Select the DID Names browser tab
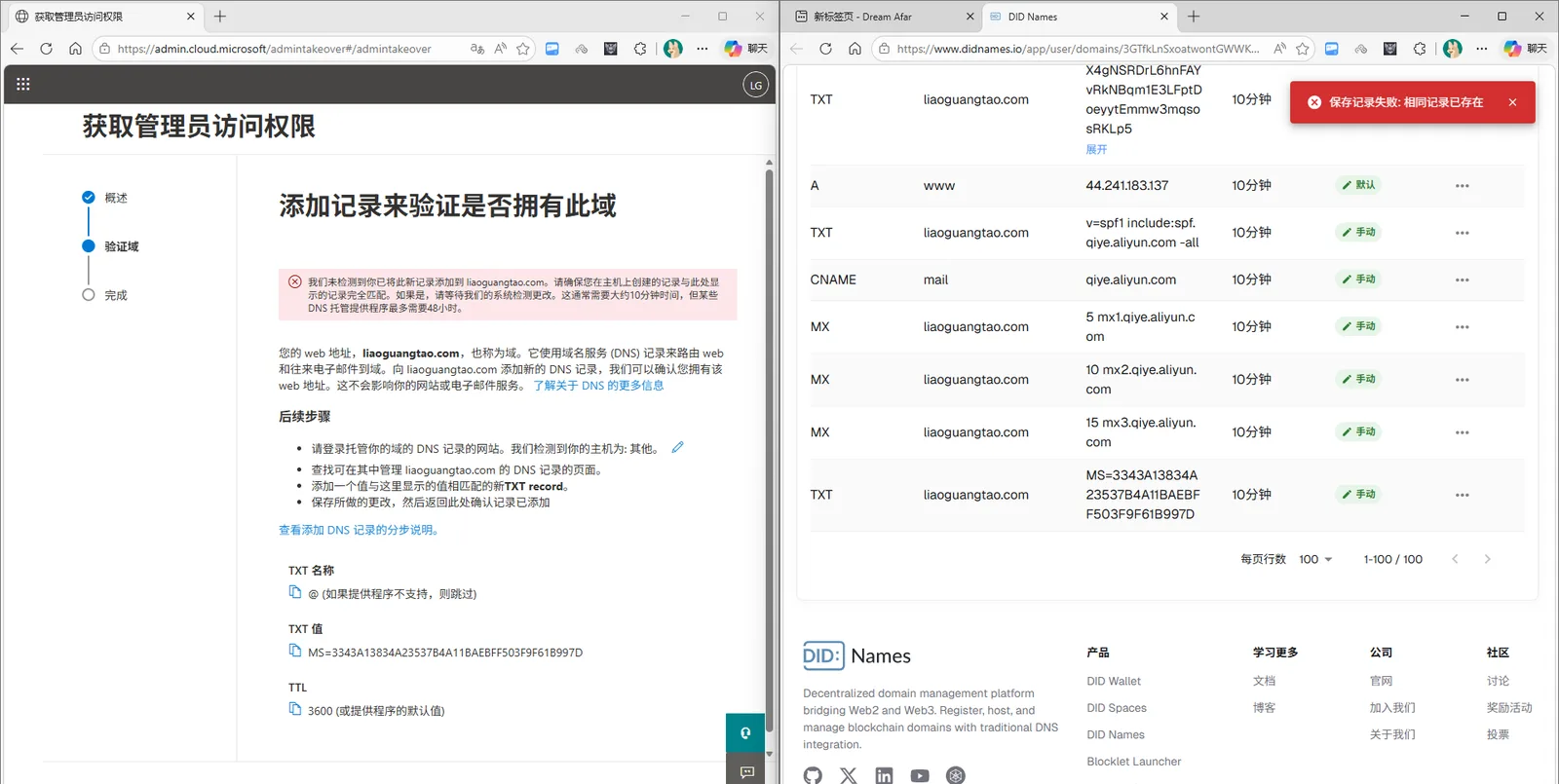 (1079, 17)
